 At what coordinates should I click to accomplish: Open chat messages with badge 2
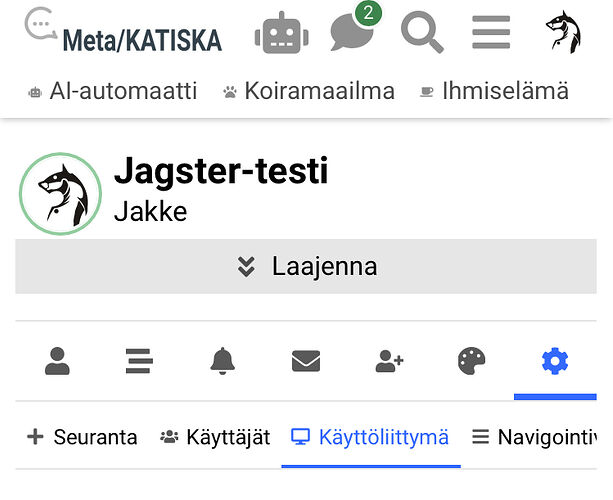pos(355,30)
